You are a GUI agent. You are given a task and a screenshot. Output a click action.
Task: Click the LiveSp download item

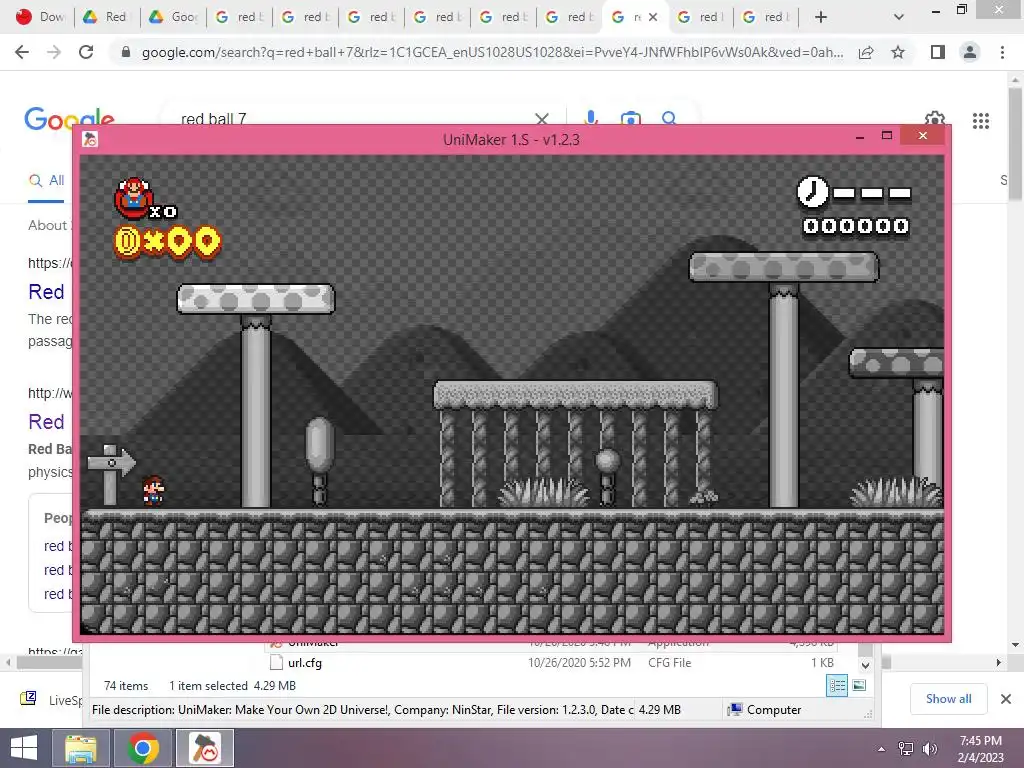tap(49, 699)
